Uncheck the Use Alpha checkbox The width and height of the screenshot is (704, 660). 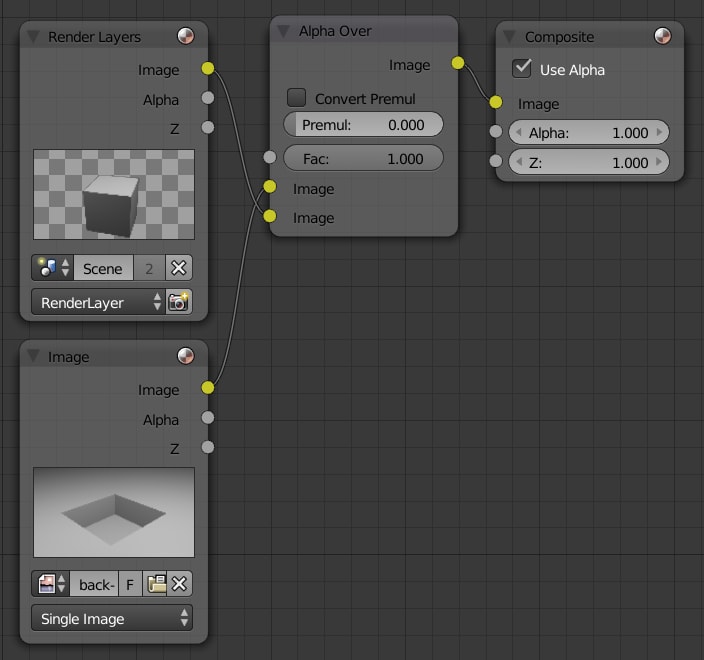click(x=522, y=69)
